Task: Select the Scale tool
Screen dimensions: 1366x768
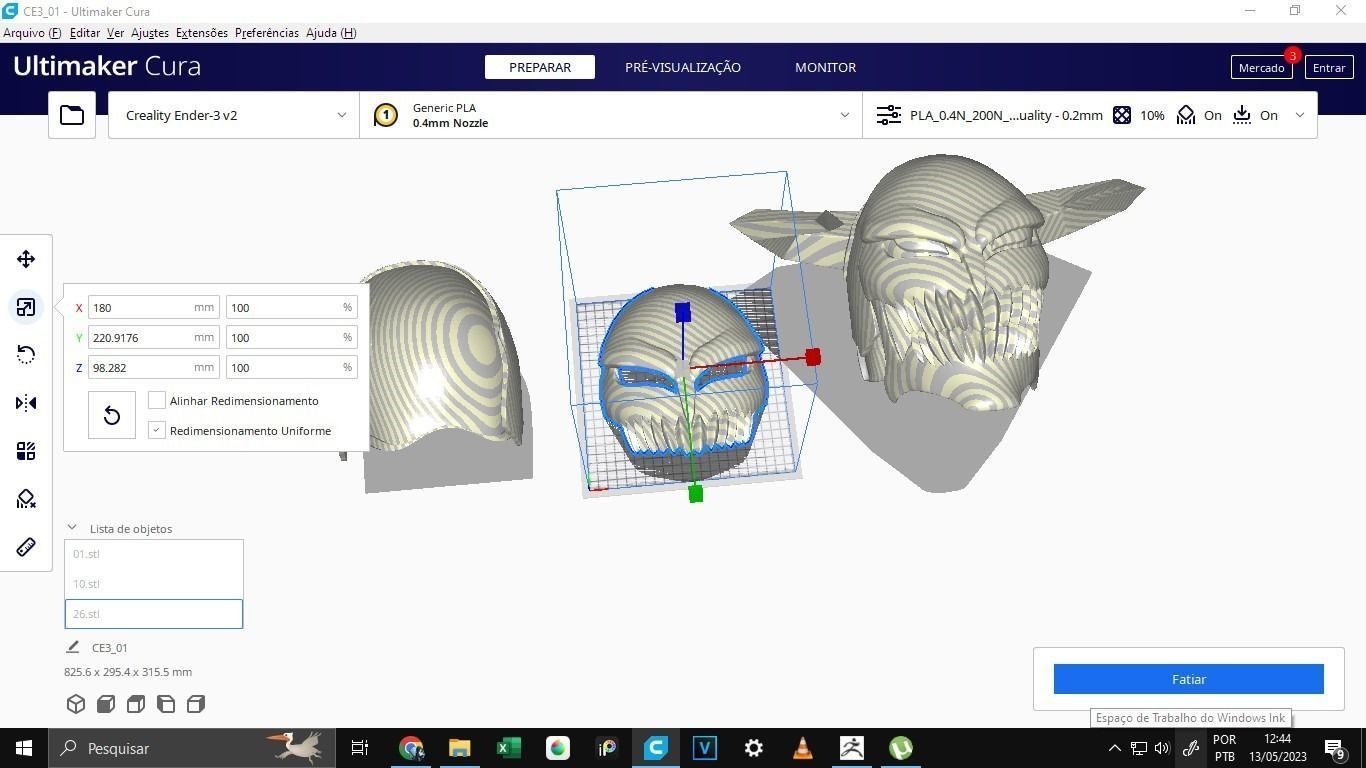Action: [x=26, y=307]
